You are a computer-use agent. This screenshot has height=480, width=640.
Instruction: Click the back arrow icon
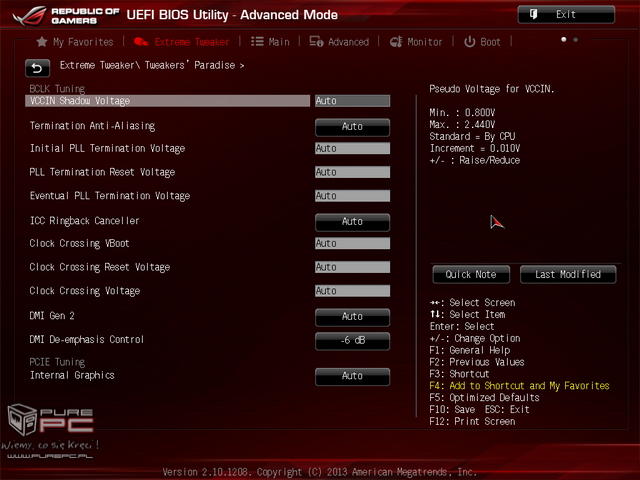(38, 68)
